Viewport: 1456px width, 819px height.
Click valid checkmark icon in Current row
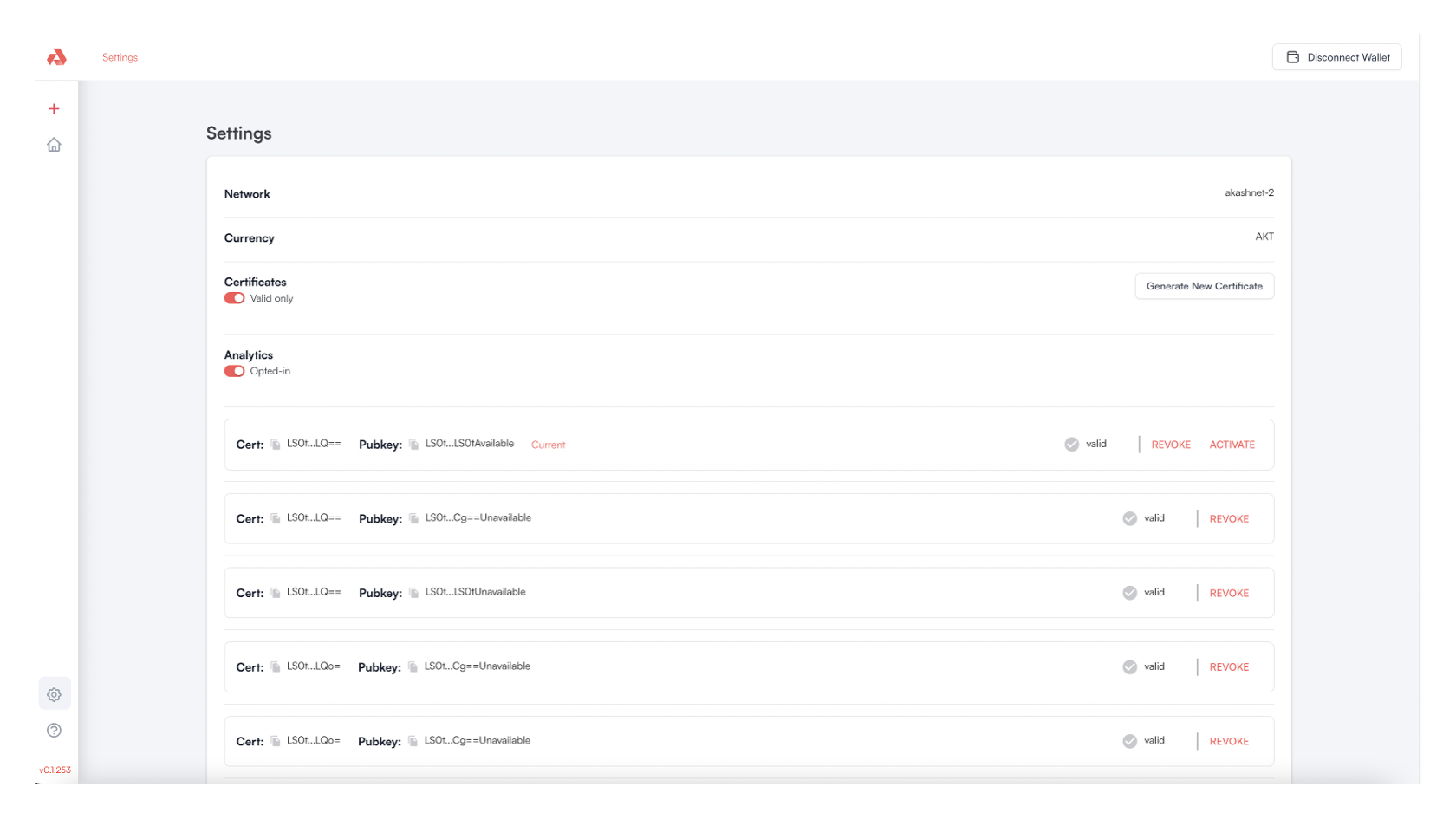[1072, 445]
